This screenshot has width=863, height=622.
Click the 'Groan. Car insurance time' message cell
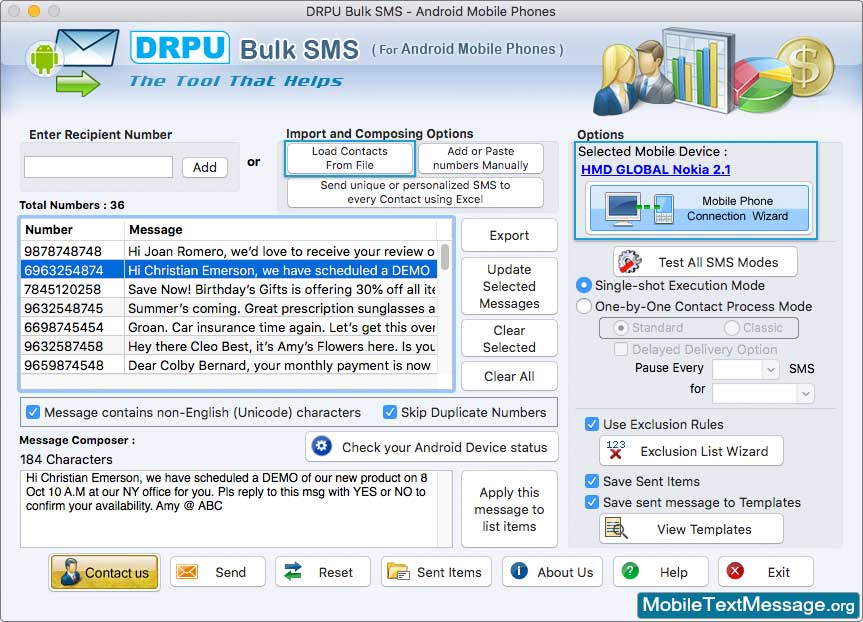[x=281, y=327]
